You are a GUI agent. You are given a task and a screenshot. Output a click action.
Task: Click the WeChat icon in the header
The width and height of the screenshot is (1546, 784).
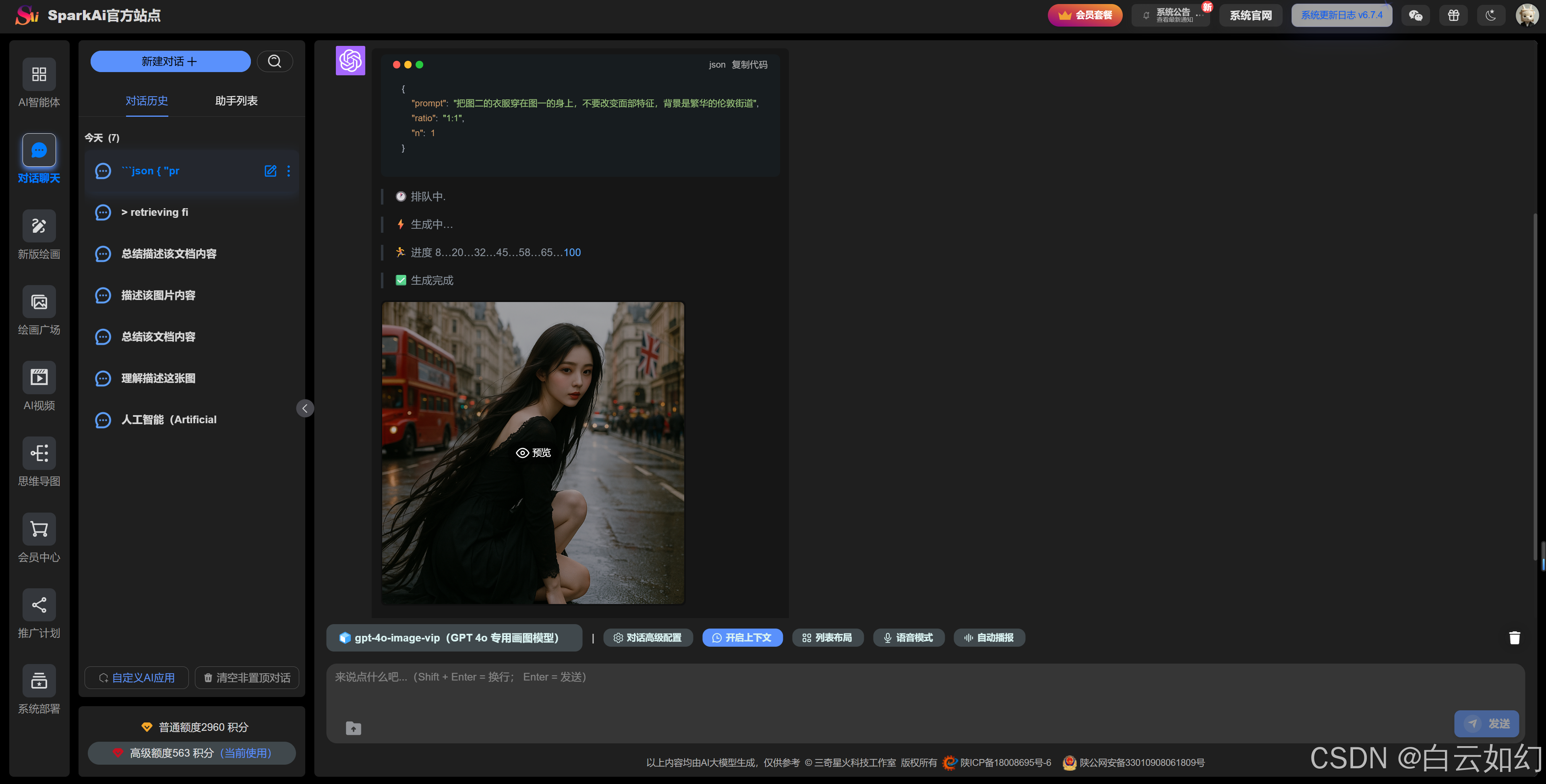click(1416, 15)
